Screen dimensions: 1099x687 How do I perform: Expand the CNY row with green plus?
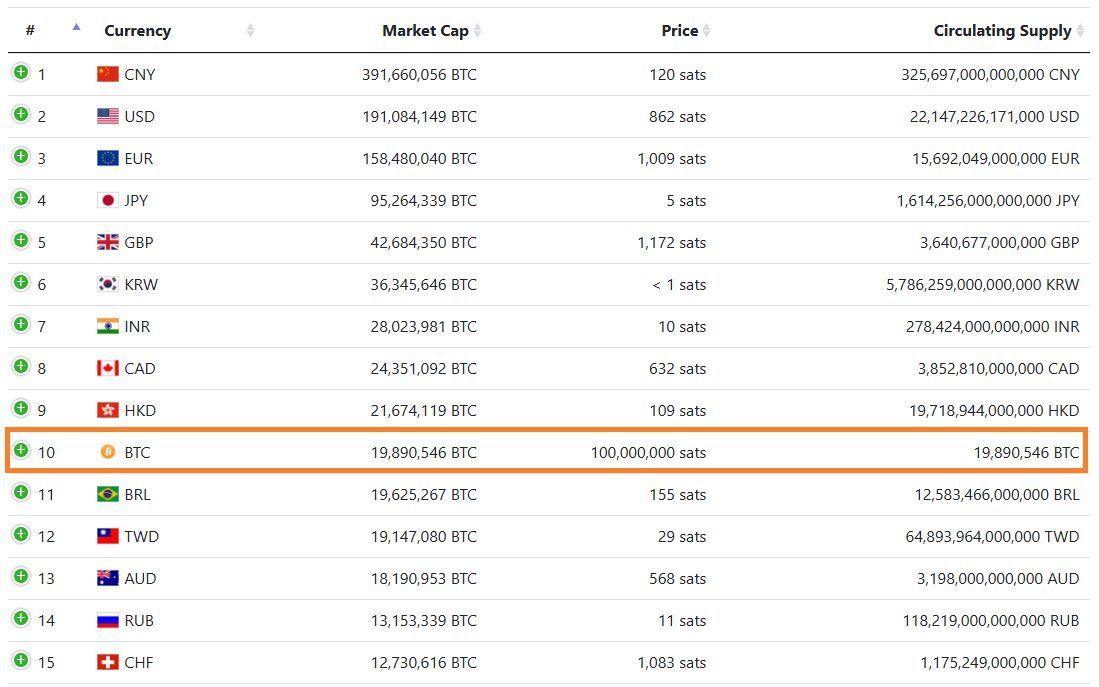coord(21,72)
